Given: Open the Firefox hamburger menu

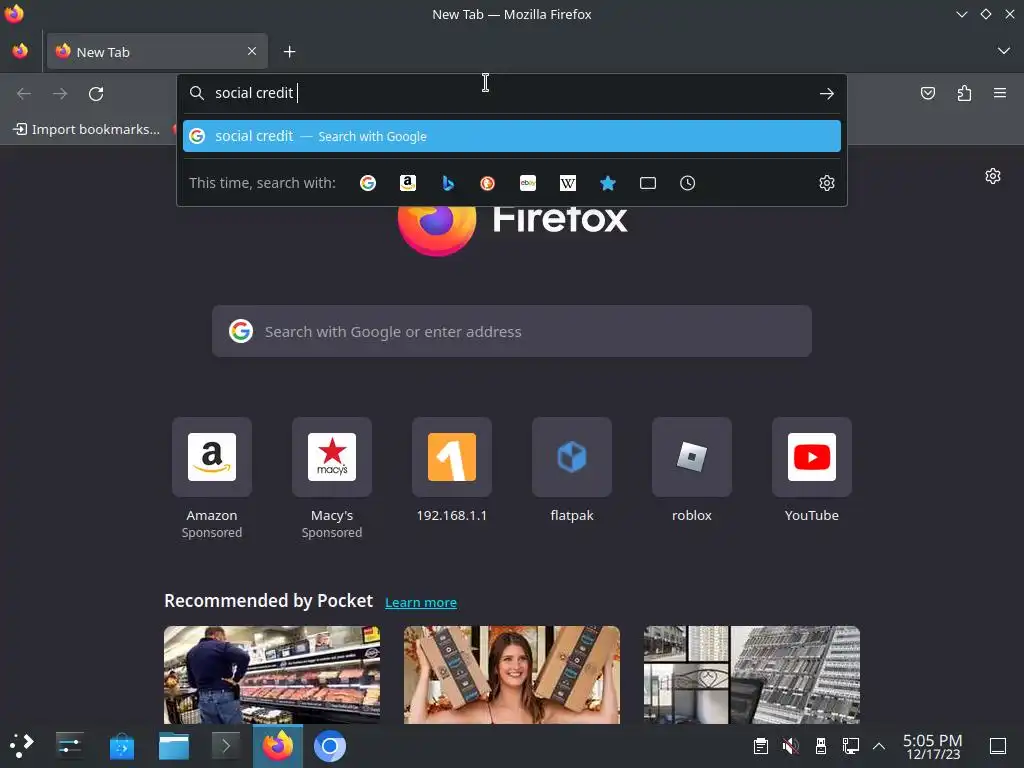Looking at the screenshot, I should click(x=1000, y=93).
